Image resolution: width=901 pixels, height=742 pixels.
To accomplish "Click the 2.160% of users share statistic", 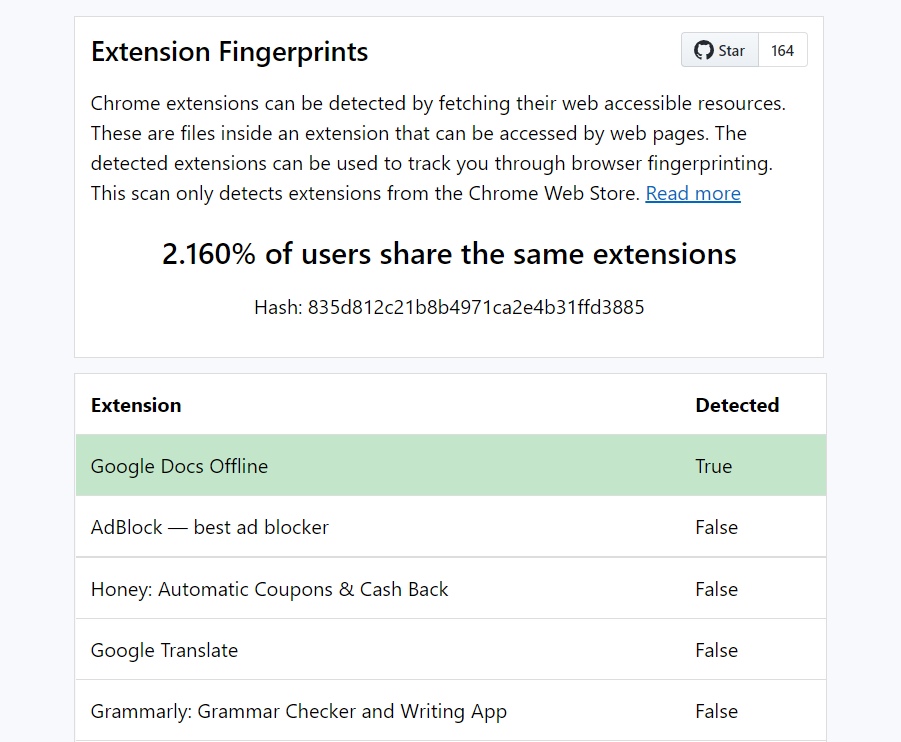I will pyautogui.click(x=449, y=254).
